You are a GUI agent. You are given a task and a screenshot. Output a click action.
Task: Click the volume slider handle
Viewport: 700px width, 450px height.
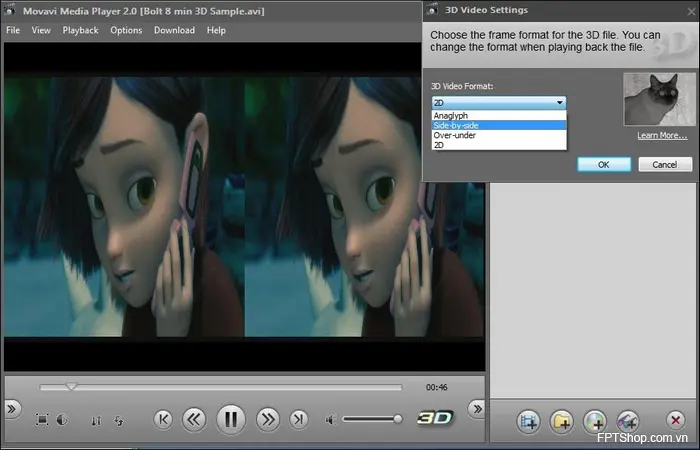pos(397,419)
